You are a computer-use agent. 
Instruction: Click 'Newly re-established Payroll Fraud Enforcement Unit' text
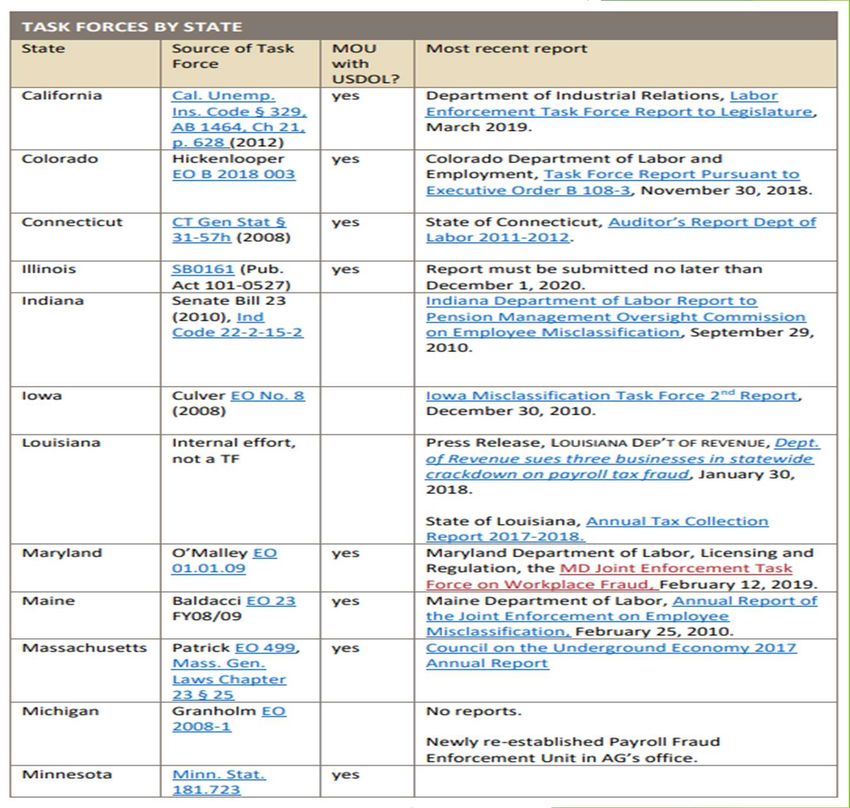573,750
